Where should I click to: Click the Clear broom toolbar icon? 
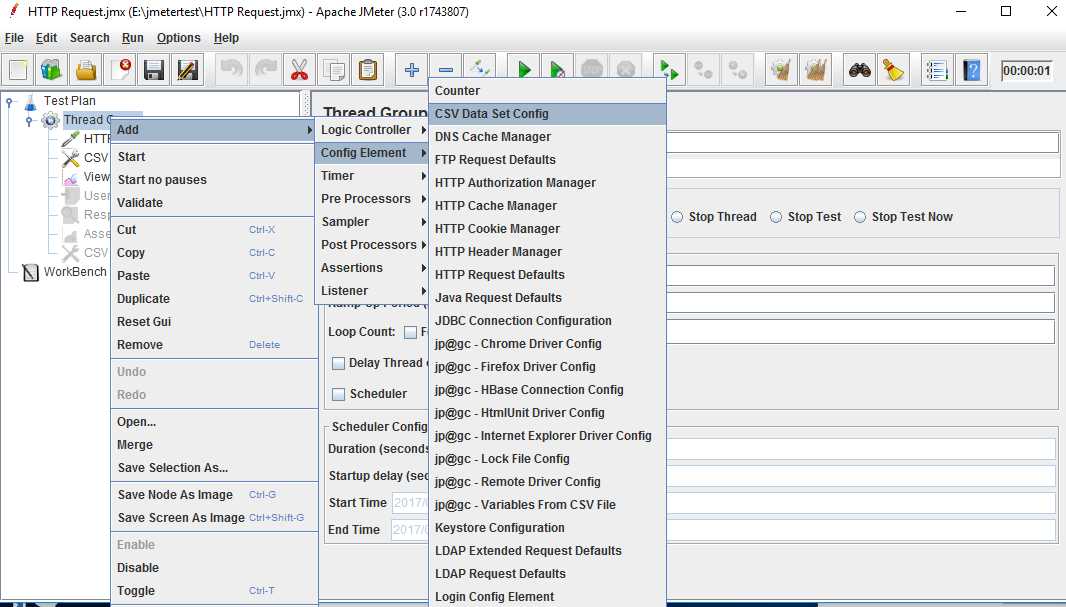[780, 70]
